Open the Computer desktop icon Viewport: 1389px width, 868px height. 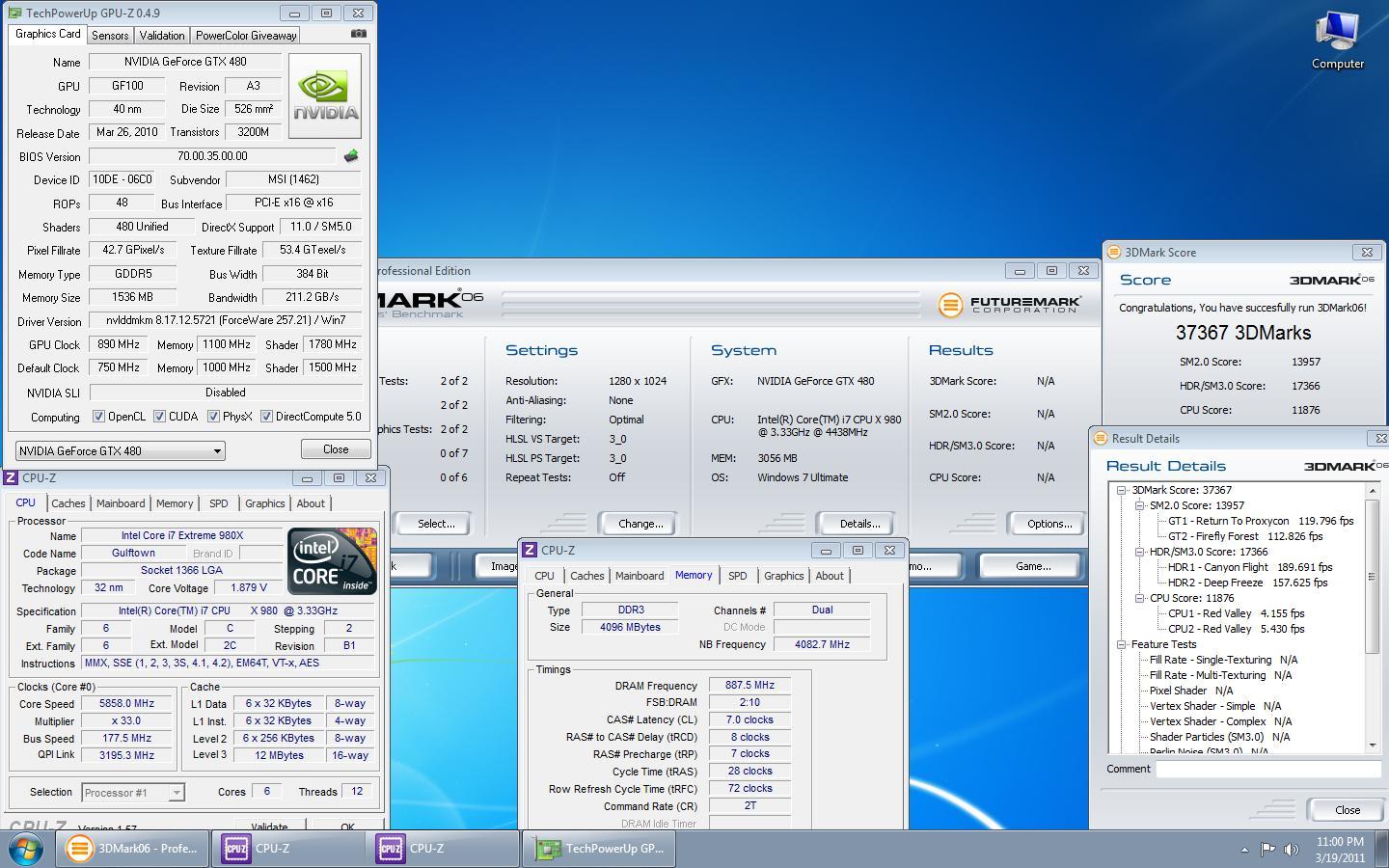click(1337, 41)
